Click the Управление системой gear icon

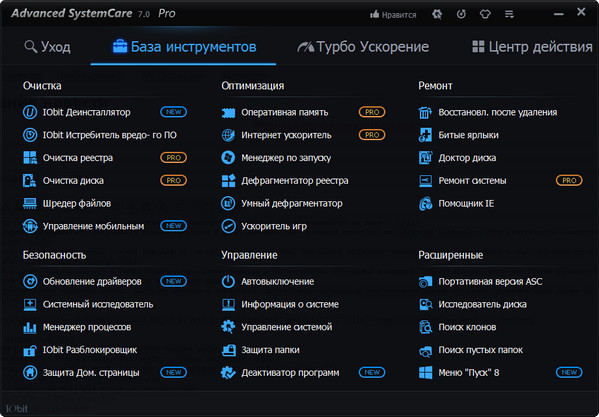pyautogui.click(x=228, y=327)
